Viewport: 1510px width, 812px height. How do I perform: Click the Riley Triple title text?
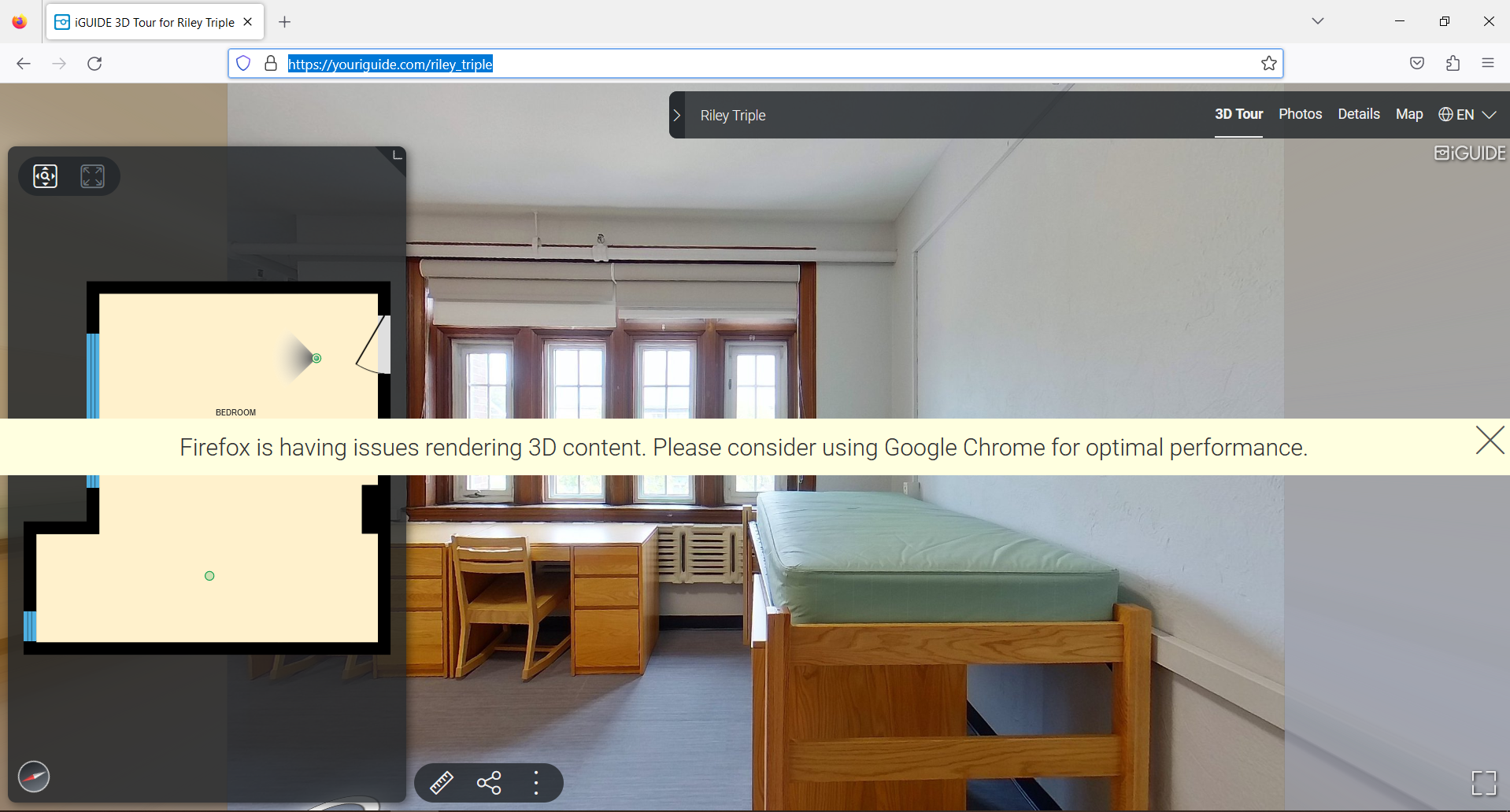(x=733, y=115)
